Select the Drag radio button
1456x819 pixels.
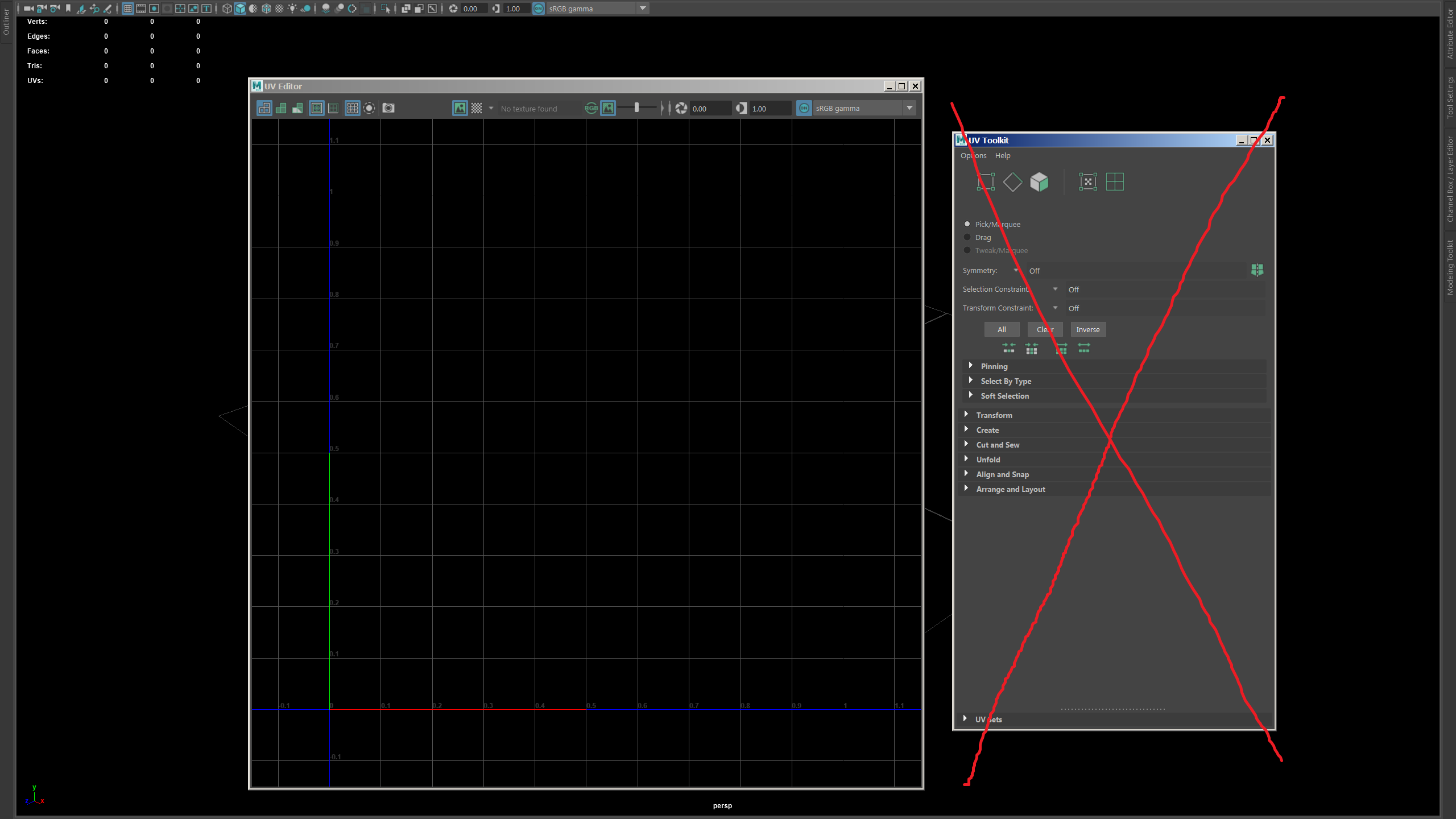coord(967,237)
